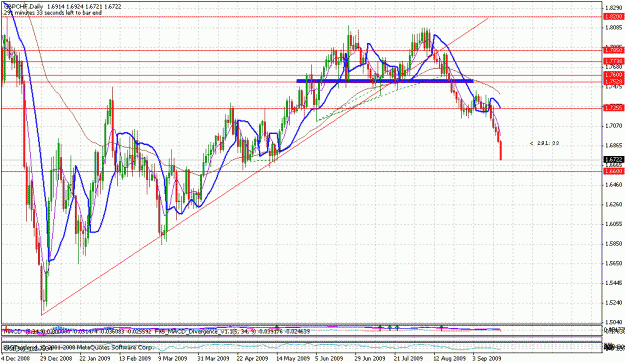The image size is (625, 363).
Task: Click the black current price label 1.6722
Action: pos(613,159)
